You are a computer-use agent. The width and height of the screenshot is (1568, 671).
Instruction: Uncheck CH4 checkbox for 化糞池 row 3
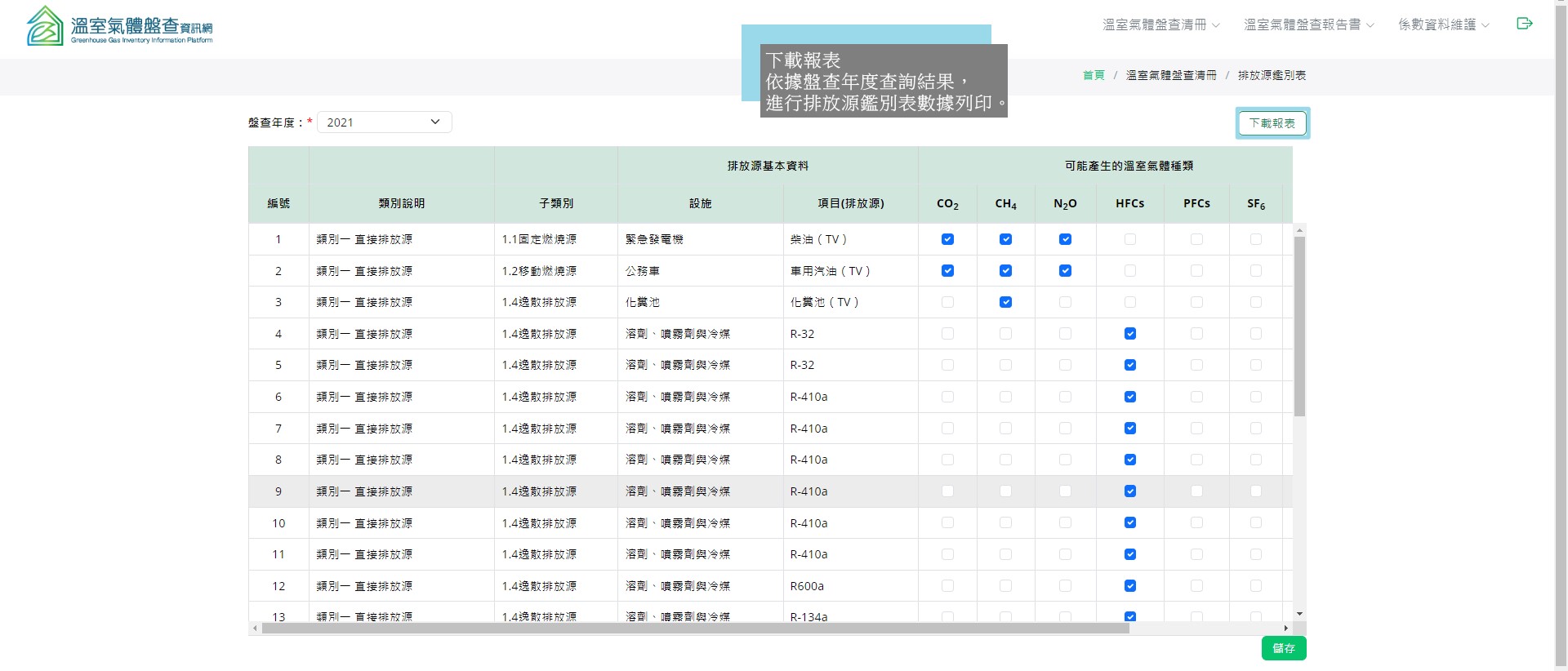click(x=1005, y=302)
